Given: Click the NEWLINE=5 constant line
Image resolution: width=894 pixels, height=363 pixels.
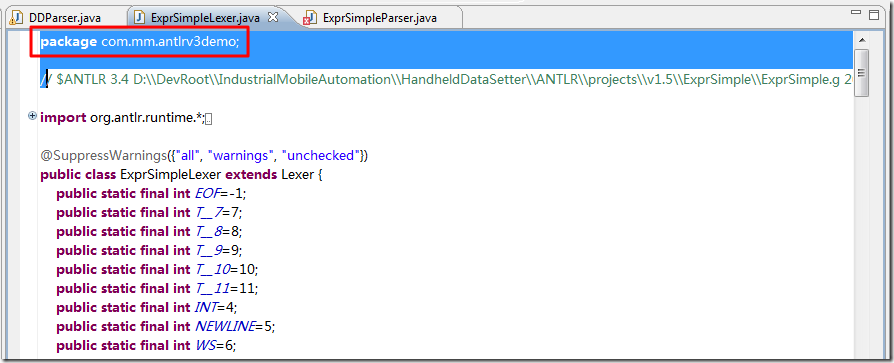Looking at the screenshot, I should coord(166,326).
